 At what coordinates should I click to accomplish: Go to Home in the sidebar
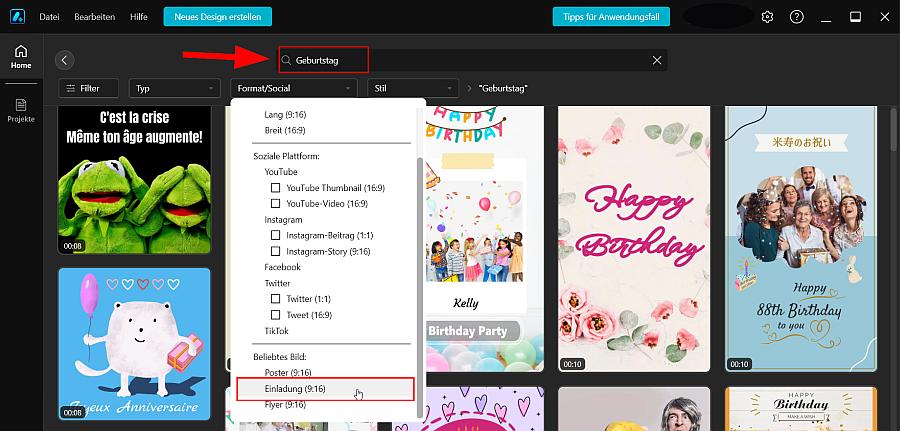pyautogui.click(x=21, y=57)
